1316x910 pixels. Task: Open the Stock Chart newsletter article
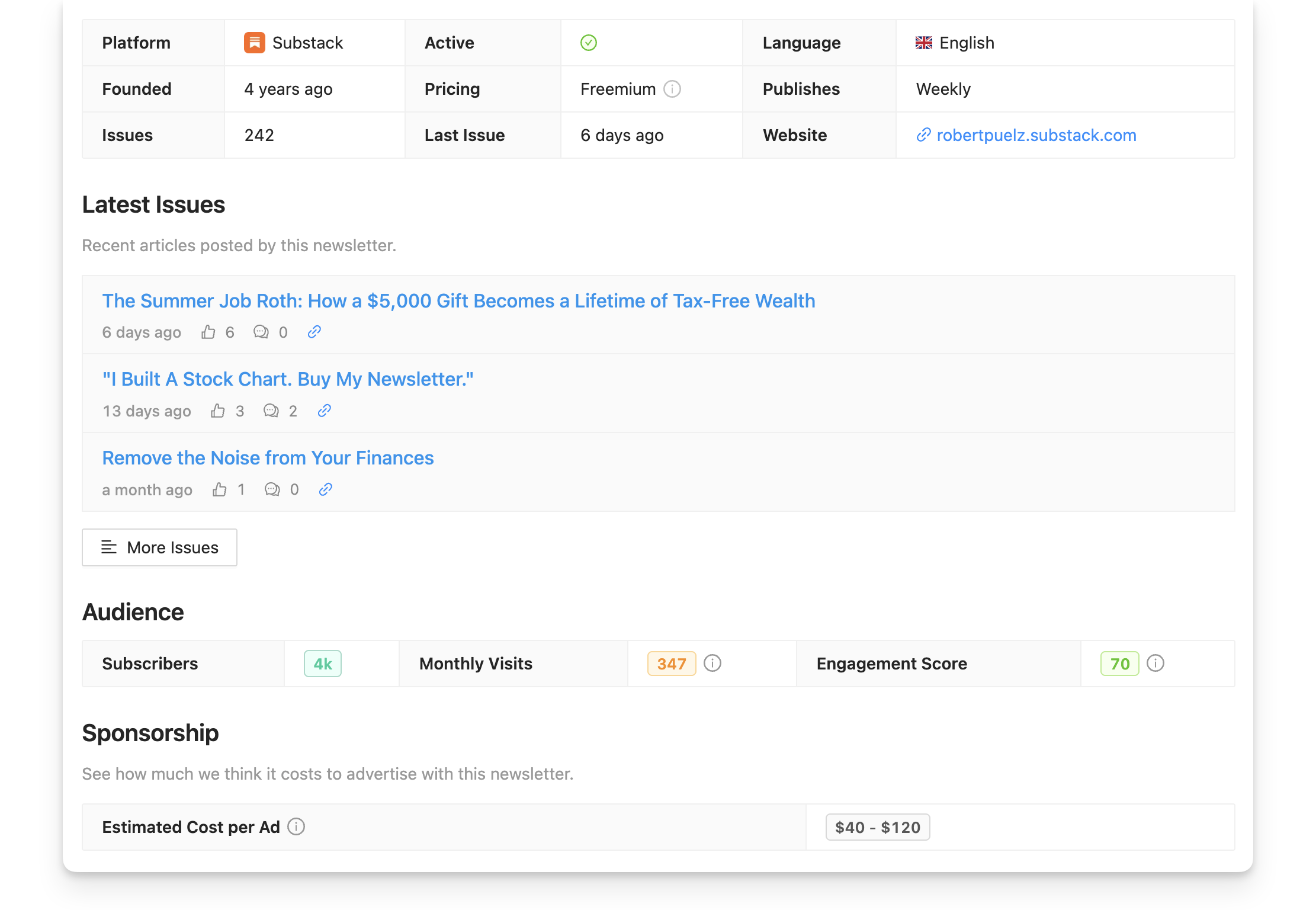click(288, 379)
